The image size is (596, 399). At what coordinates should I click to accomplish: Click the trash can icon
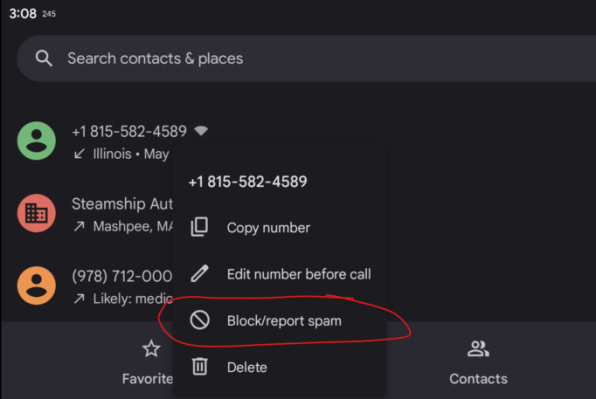200,367
